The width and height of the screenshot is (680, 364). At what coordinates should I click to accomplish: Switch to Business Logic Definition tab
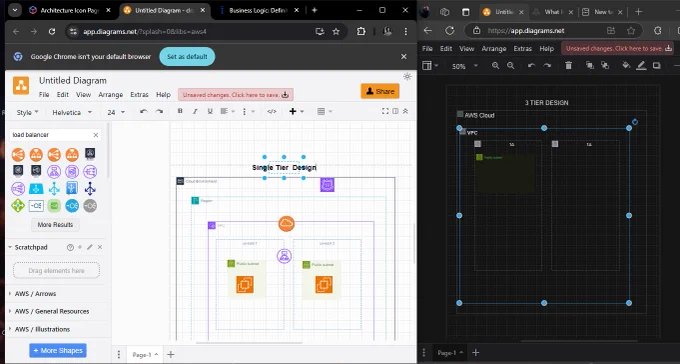pos(258,10)
